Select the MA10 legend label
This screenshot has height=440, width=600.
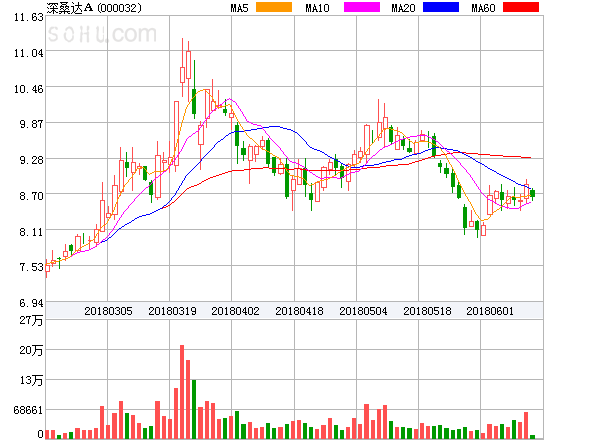point(317,8)
